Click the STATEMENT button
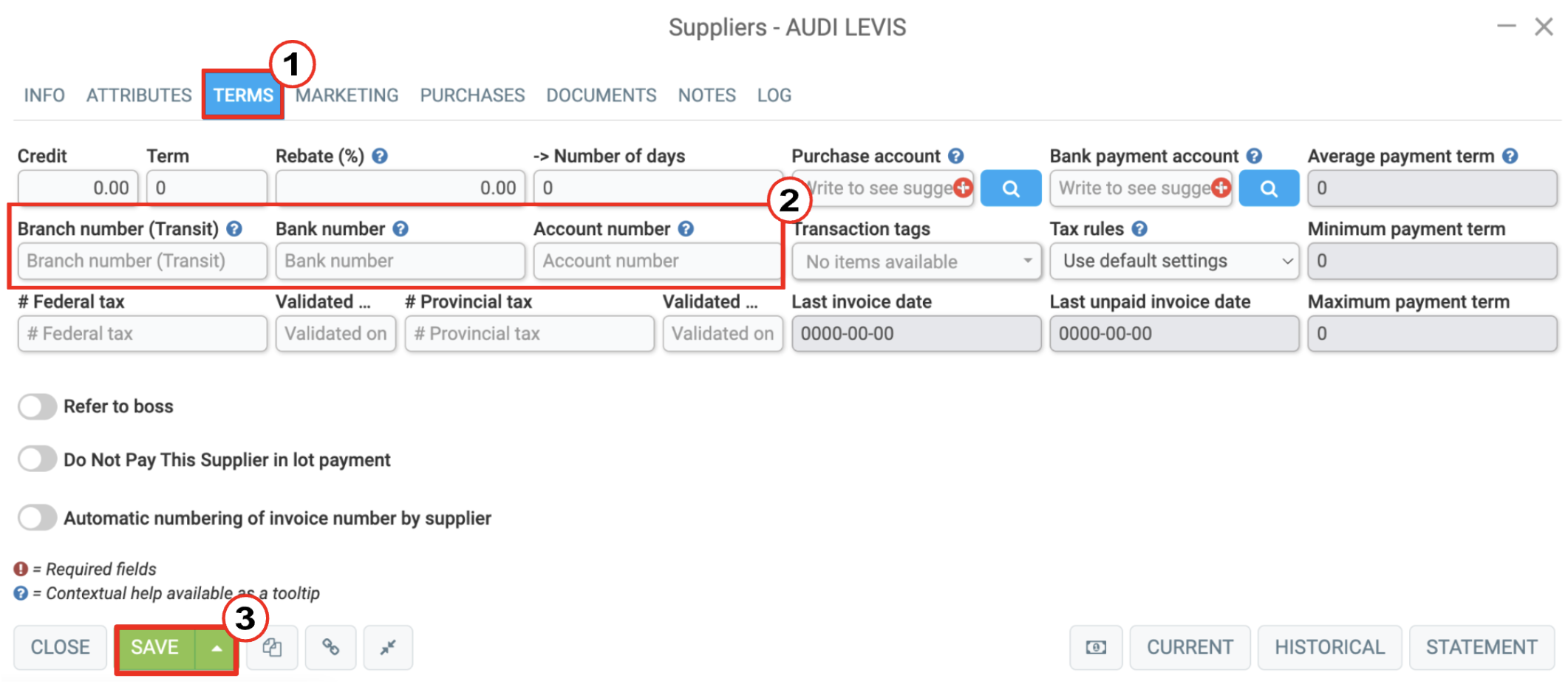Screen dimensions: 1568x687 click(1481, 647)
